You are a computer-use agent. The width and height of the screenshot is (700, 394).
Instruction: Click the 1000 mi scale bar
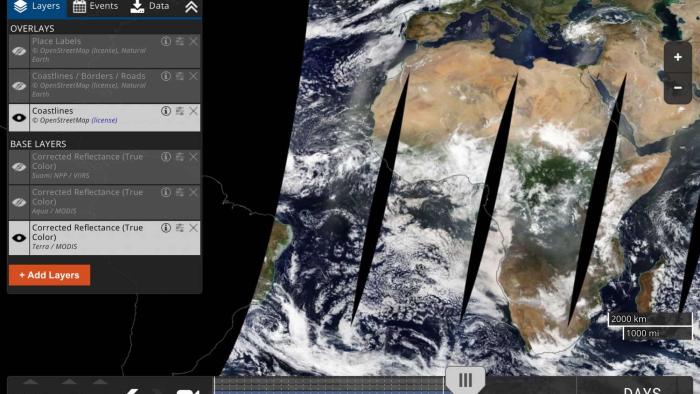click(x=657, y=333)
